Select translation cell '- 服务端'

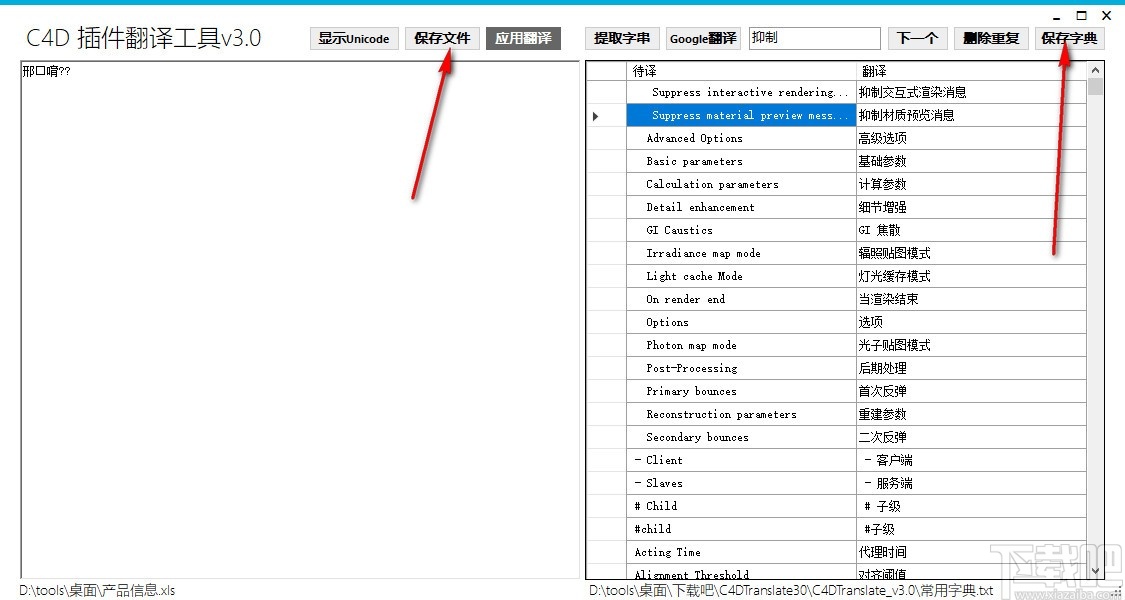pos(971,483)
